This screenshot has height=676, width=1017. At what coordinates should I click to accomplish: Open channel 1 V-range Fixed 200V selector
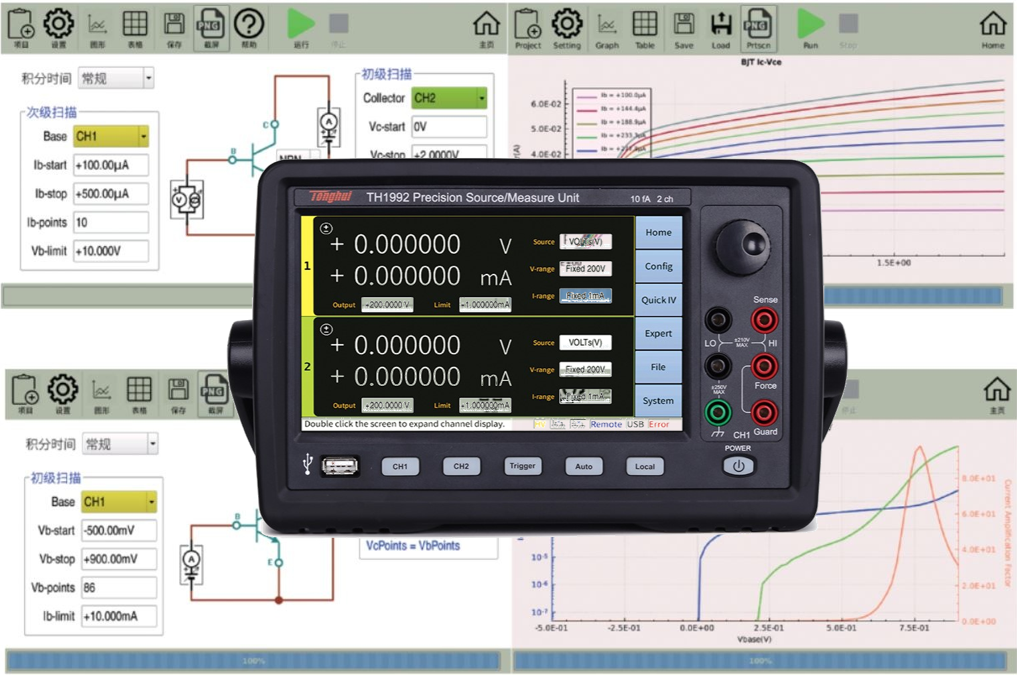586,268
